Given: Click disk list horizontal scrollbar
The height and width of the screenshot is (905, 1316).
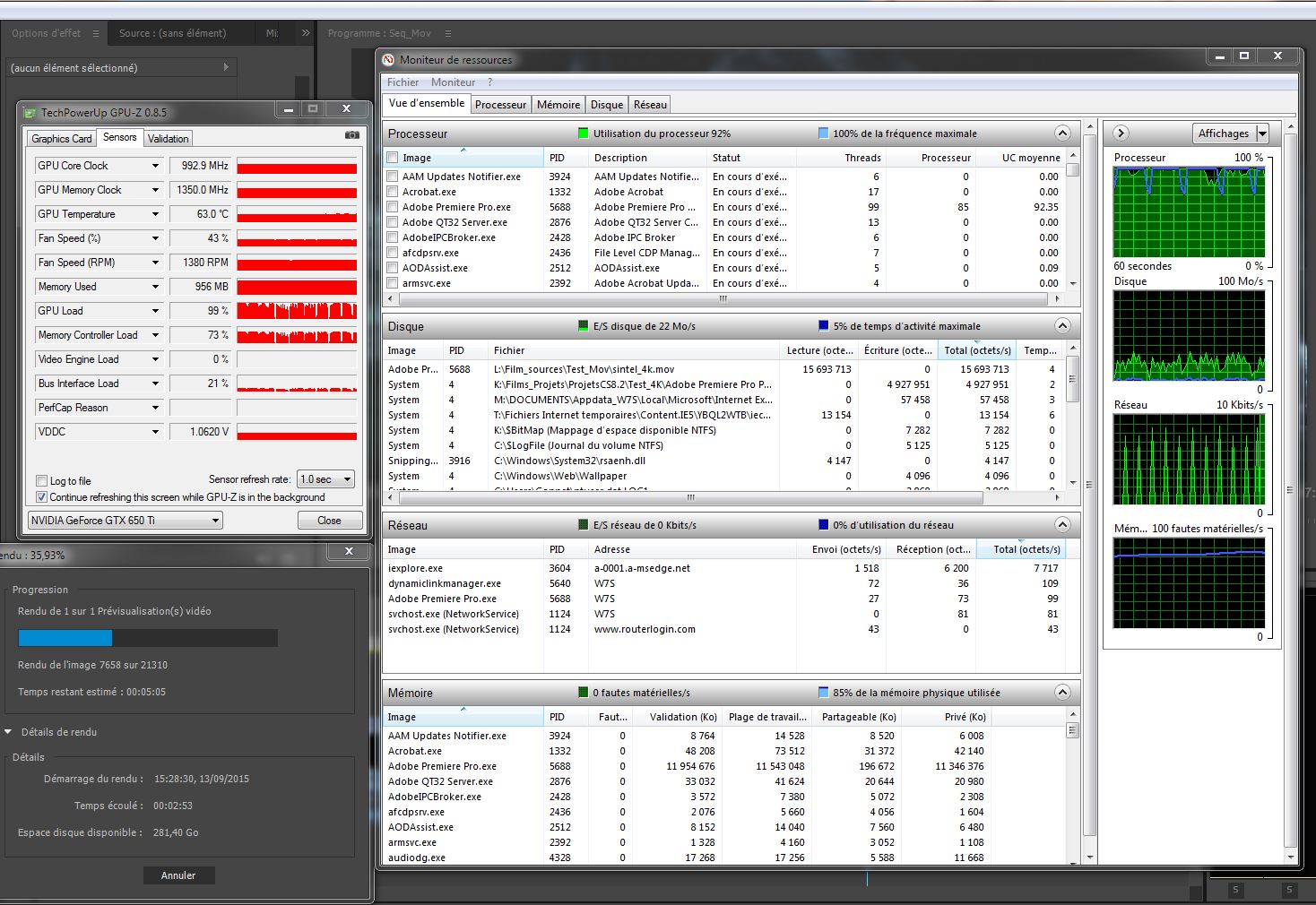Looking at the screenshot, I should (690, 497).
